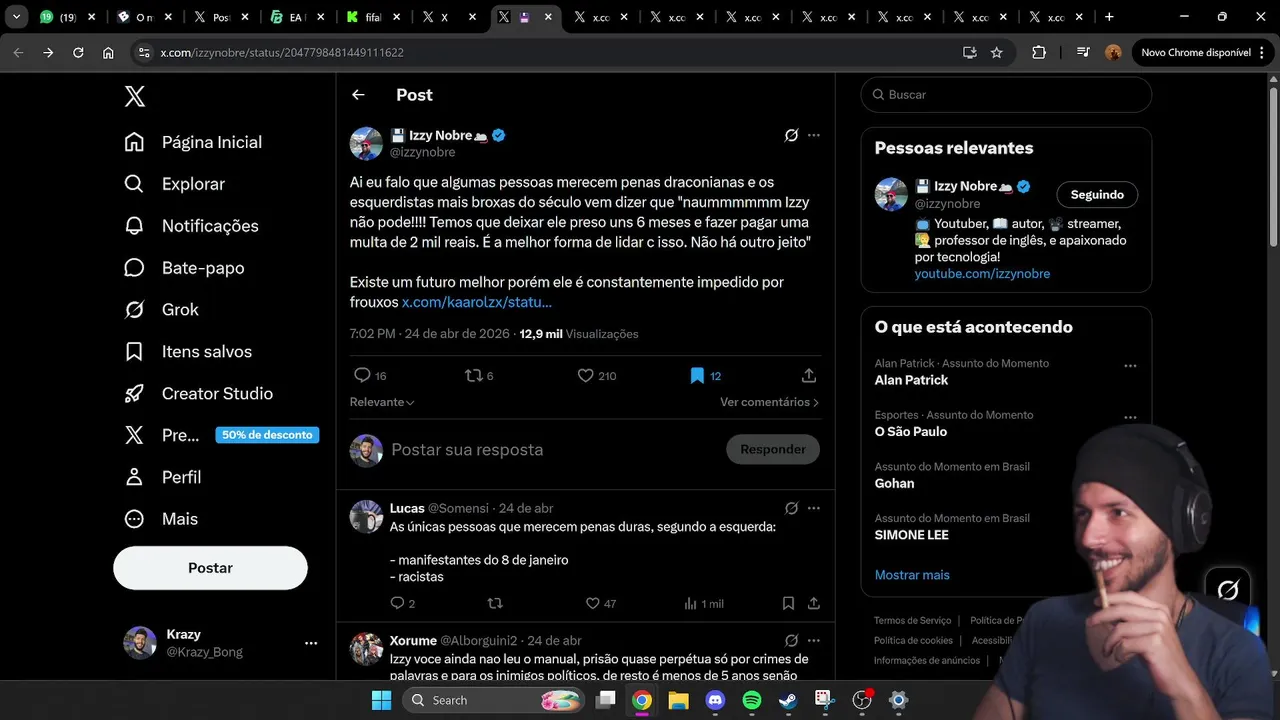Repost the post with 6 reposts

(x=473, y=376)
